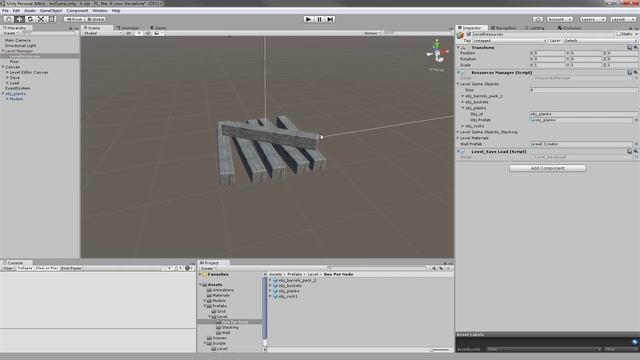Click Create button in Project panel
Screen dimensions: 640x360
tap(208, 269)
